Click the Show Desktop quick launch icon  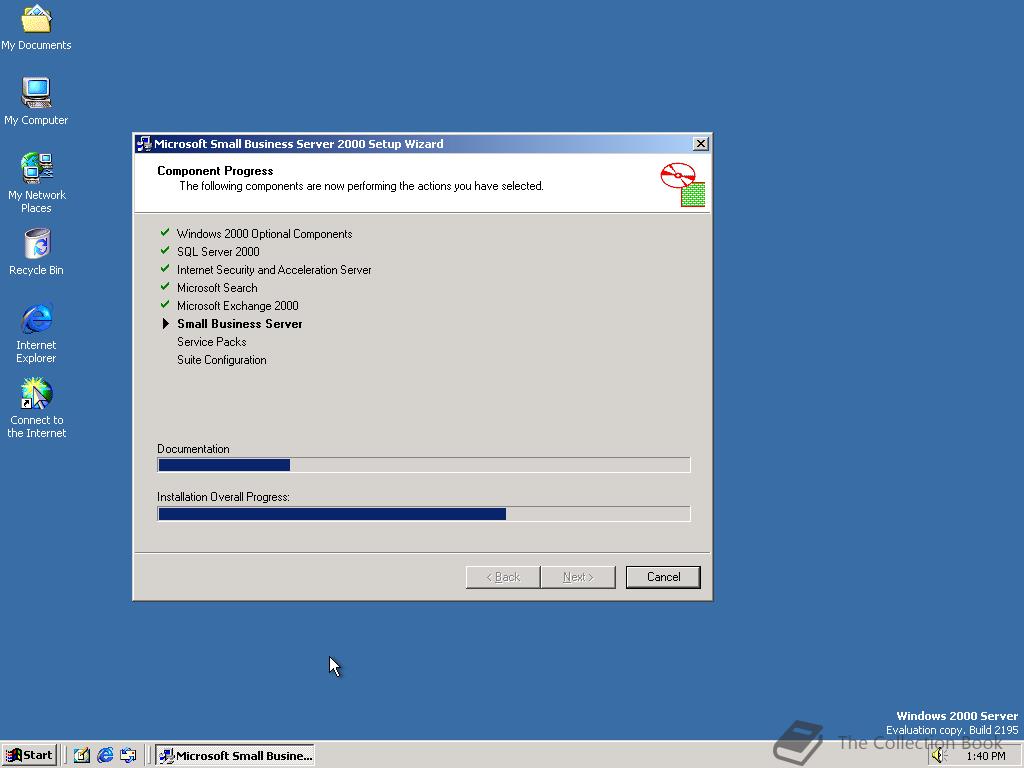click(82, 756)
